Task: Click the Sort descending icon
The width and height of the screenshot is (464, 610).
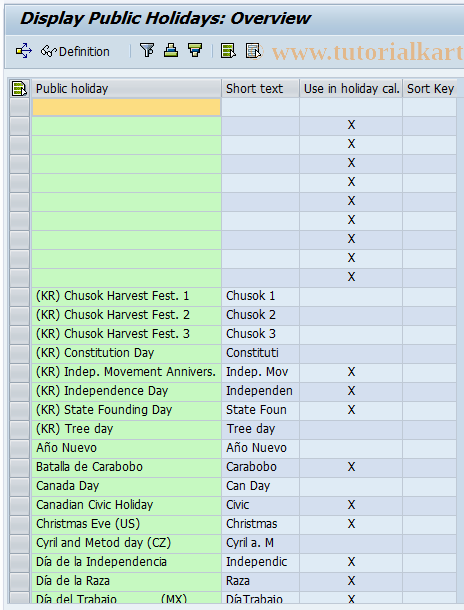Action: [195, 51]
